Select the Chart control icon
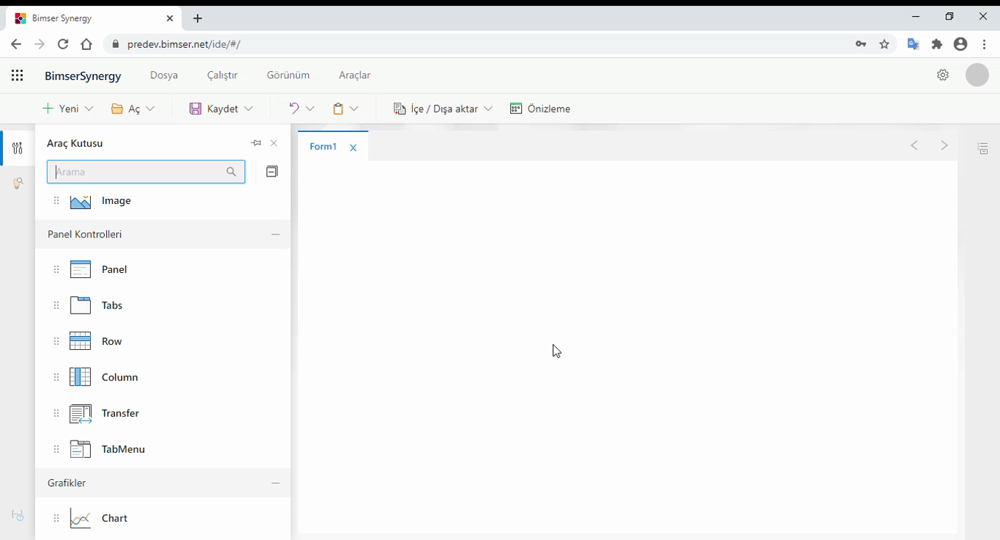This screenshot has width=1000, height=540. pos(81,518)
